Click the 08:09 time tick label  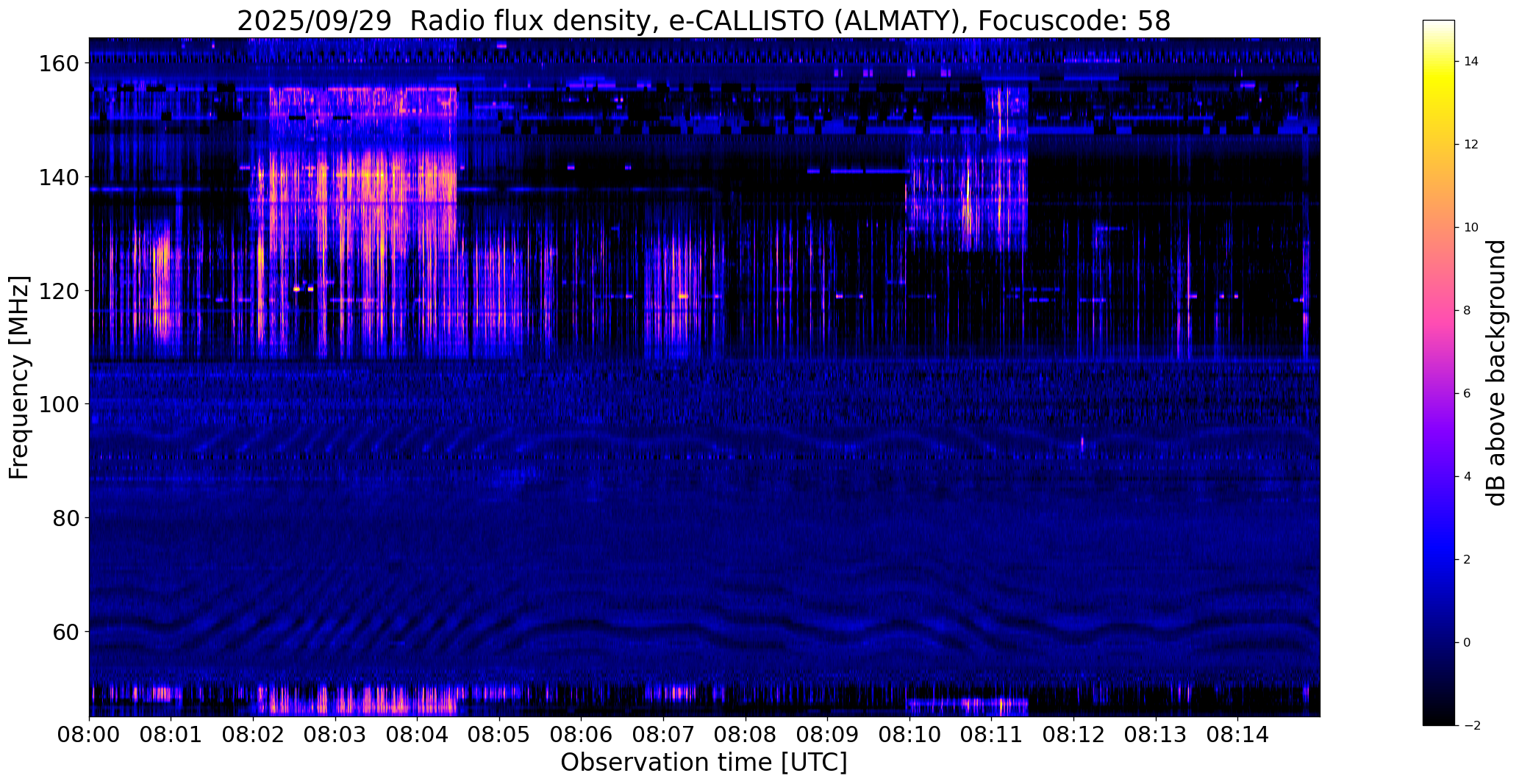[827, 734]
